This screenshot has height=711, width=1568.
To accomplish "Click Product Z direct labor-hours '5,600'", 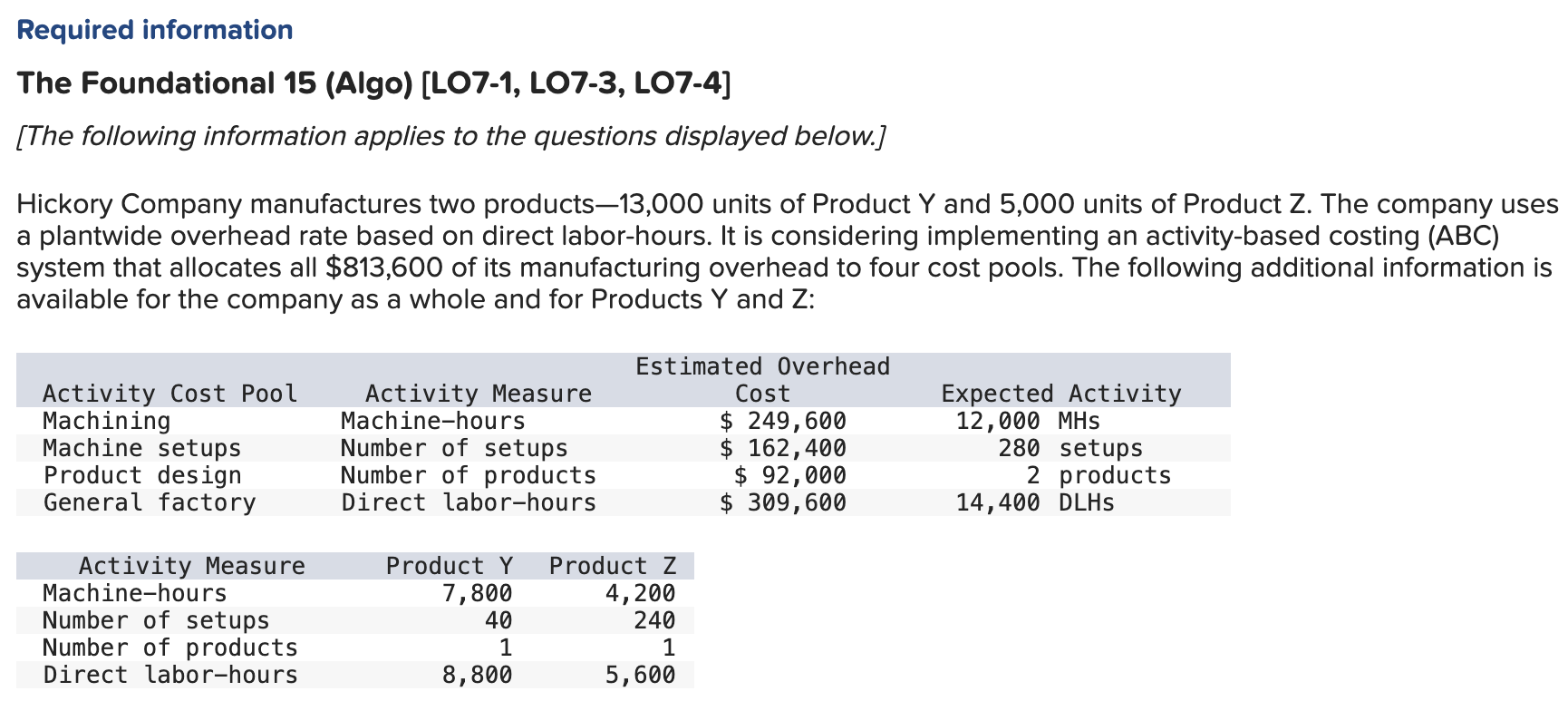I will coord(641,675).
